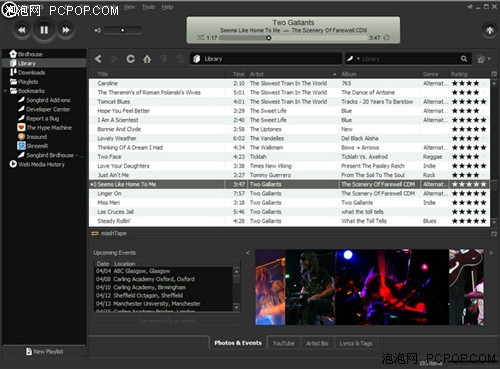Open the column picker icon

[494, 74]
